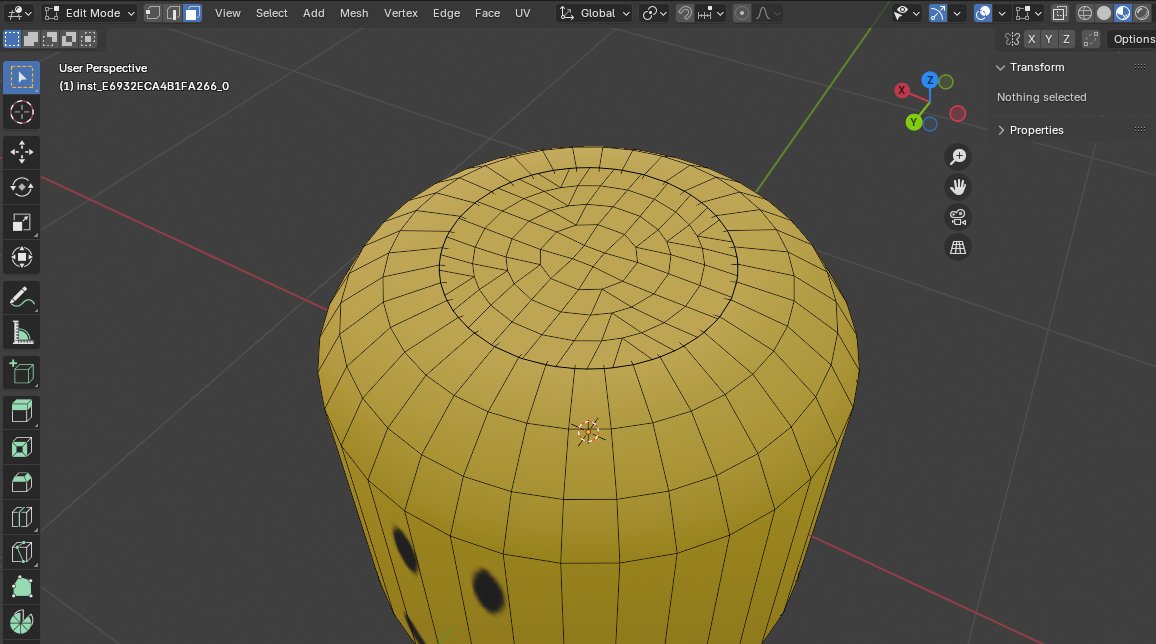Open proportional editing falloff dropdown
Viewport: 1156px width, 644px height.
coord(767,13)
